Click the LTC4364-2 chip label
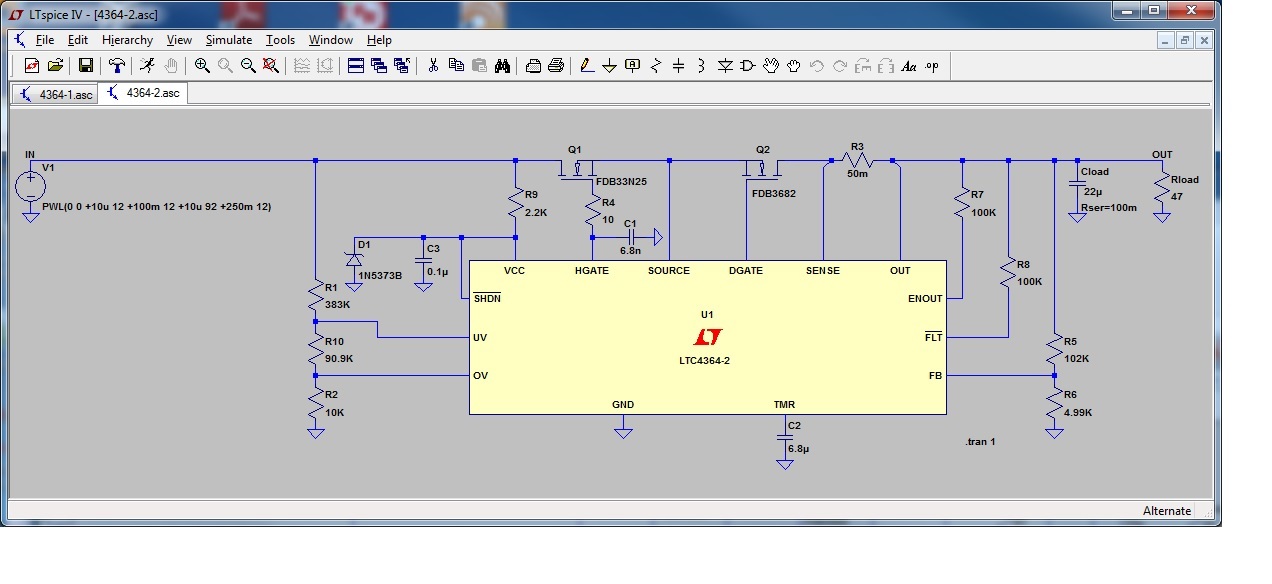 point(707,360)
